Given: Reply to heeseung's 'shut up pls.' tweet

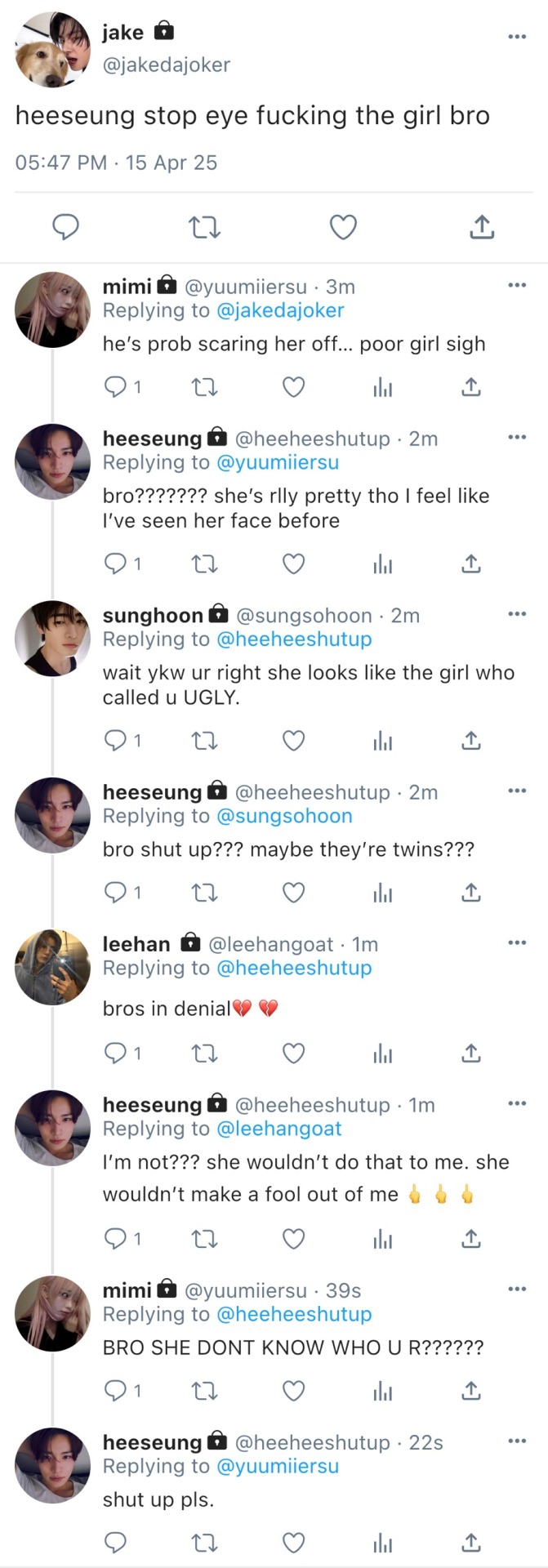Looking at the screenshot, I should (x=116, y=1542).
